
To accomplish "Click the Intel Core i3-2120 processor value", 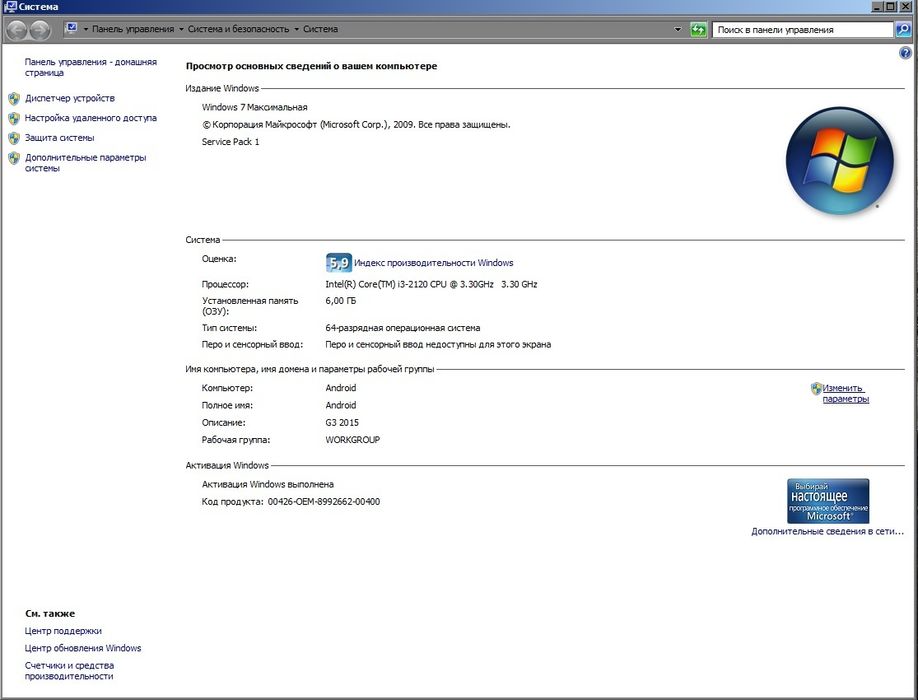I will point(431,284).
